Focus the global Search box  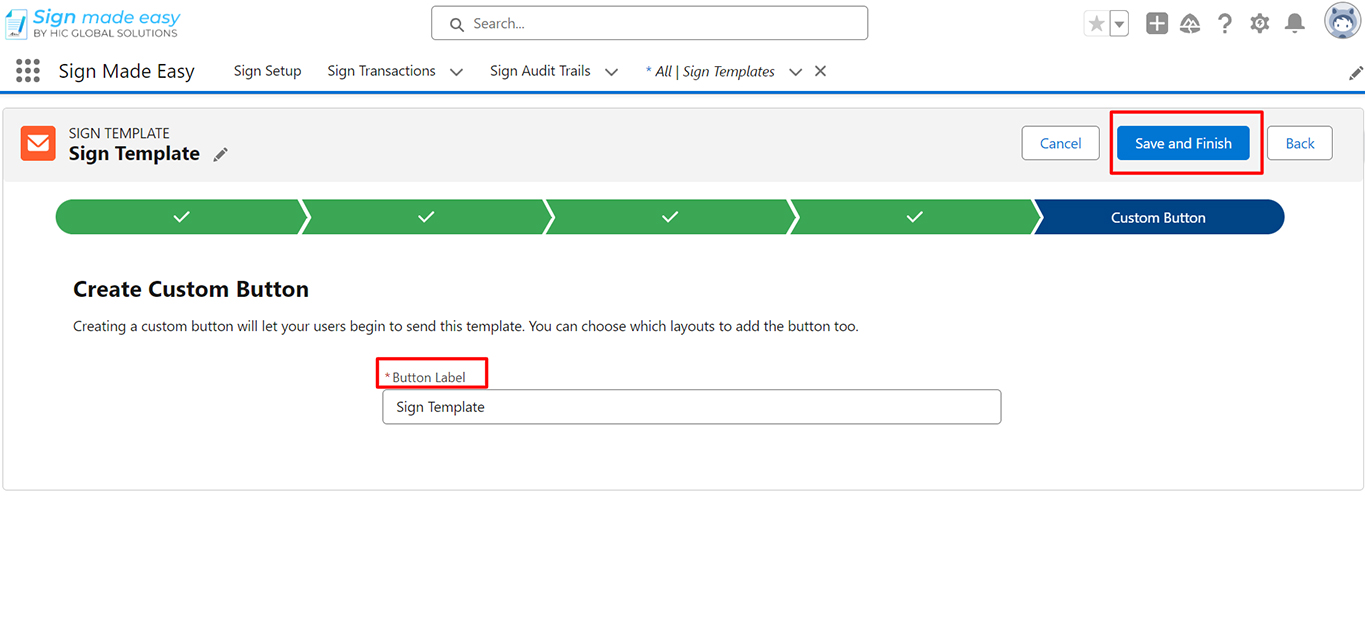[x=649, y=23]
